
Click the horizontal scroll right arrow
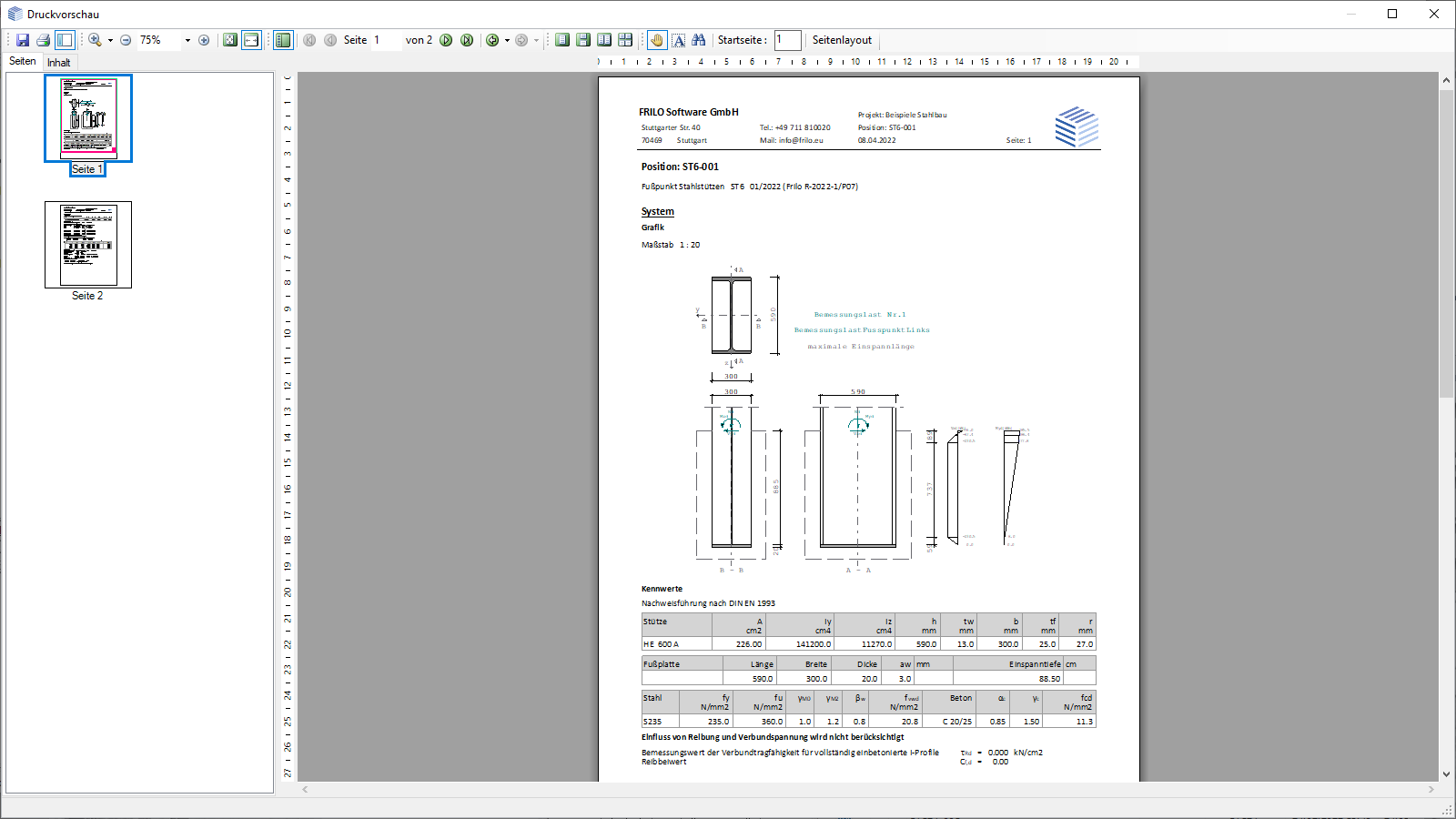point(1431,790)
